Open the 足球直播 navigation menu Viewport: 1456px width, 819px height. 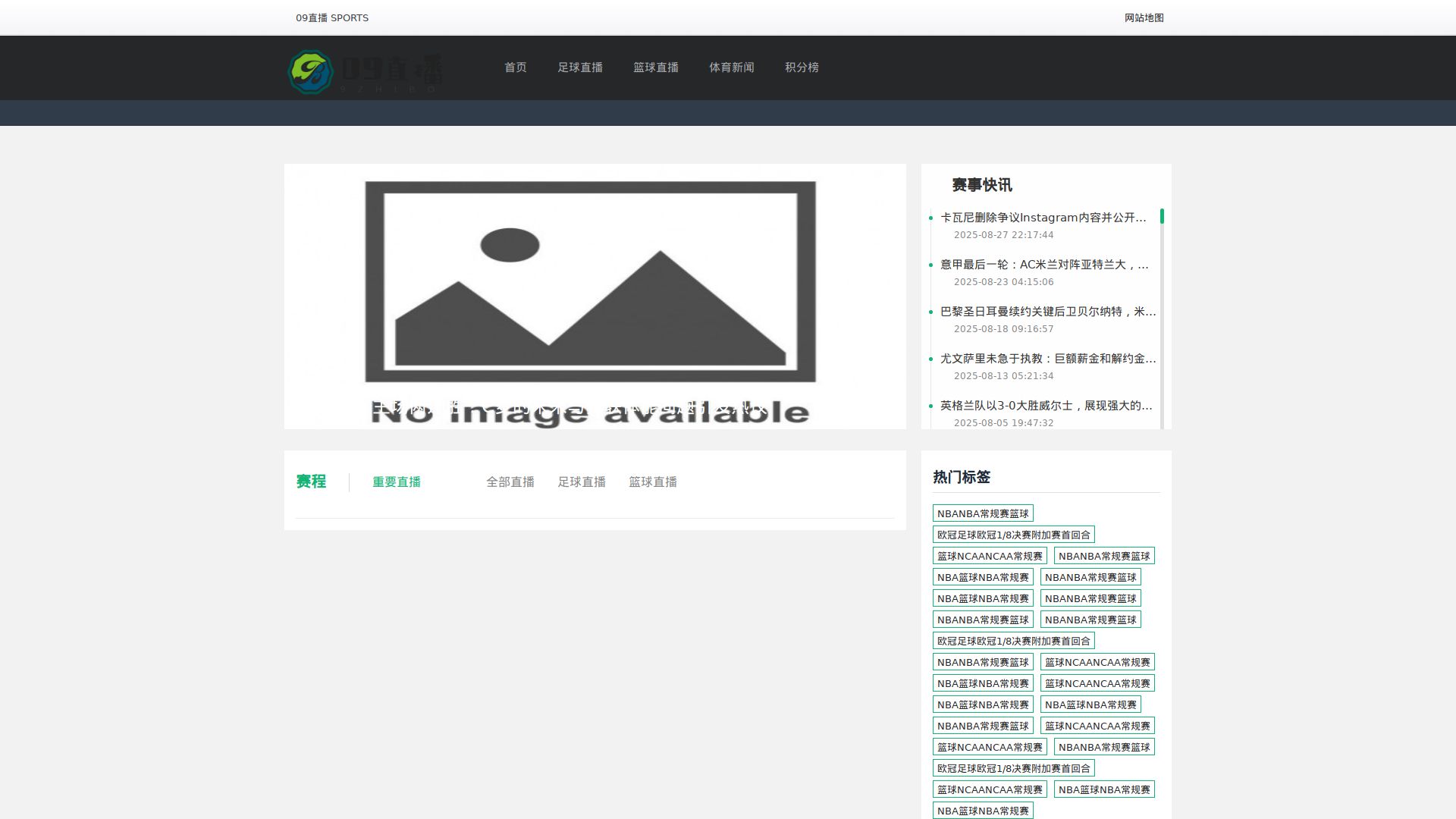580,67
